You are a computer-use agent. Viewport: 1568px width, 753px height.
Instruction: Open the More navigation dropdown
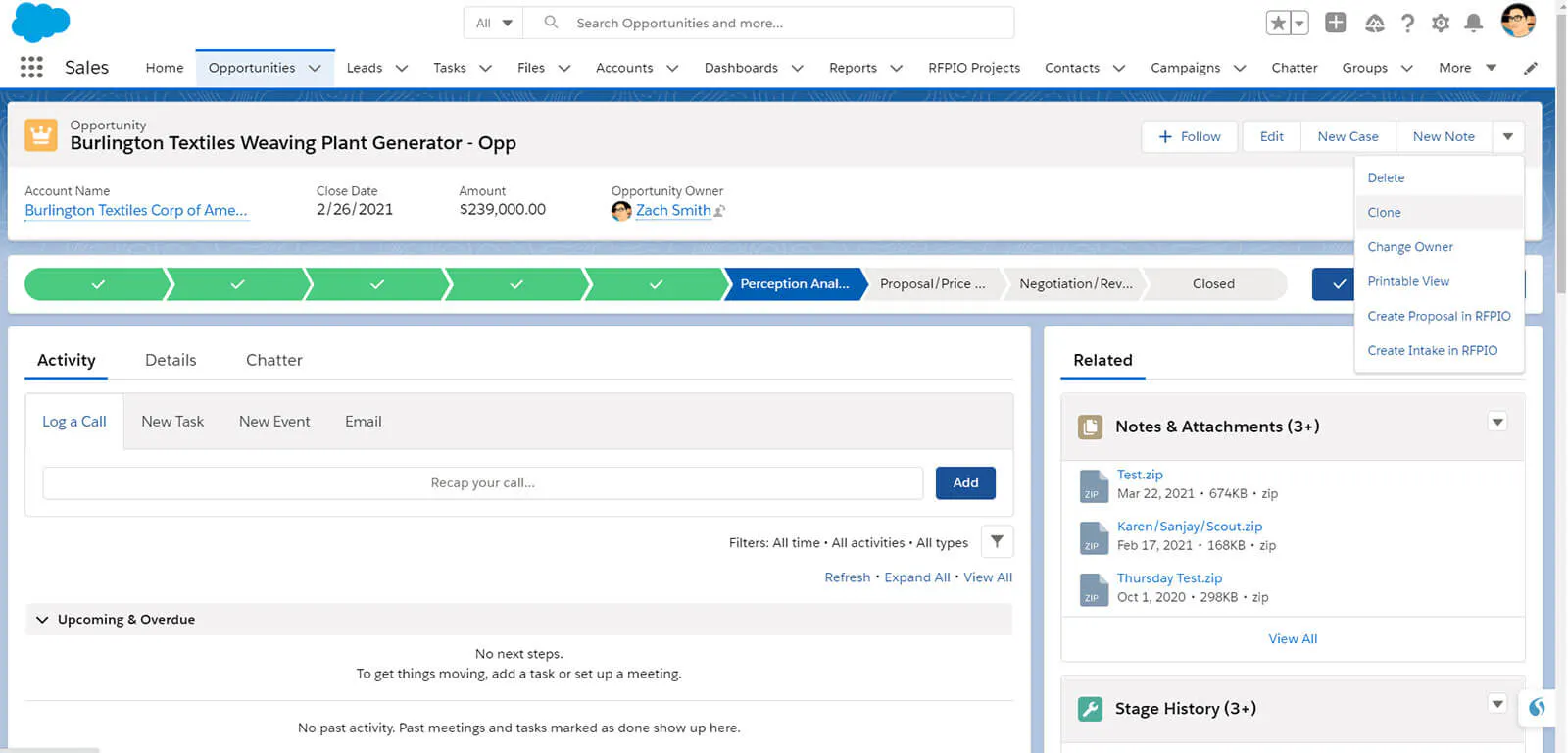point(1467,68)
